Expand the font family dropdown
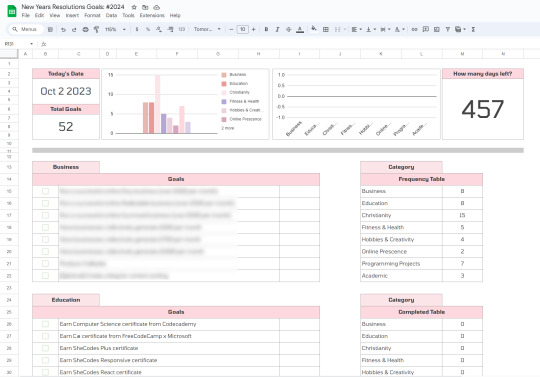This screenshot has height=377, width=540. [x=207, y=30]
